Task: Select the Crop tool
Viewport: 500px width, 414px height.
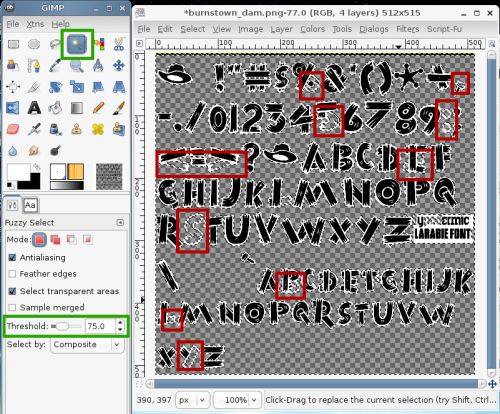Action: 34,87
